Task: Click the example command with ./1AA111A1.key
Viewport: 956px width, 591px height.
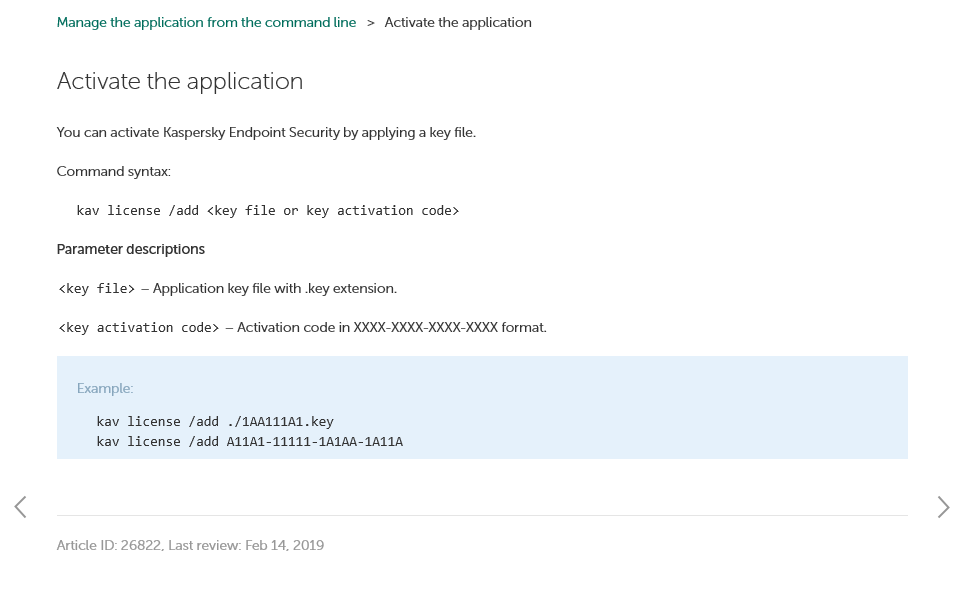Action: click(x=215, y=421)
